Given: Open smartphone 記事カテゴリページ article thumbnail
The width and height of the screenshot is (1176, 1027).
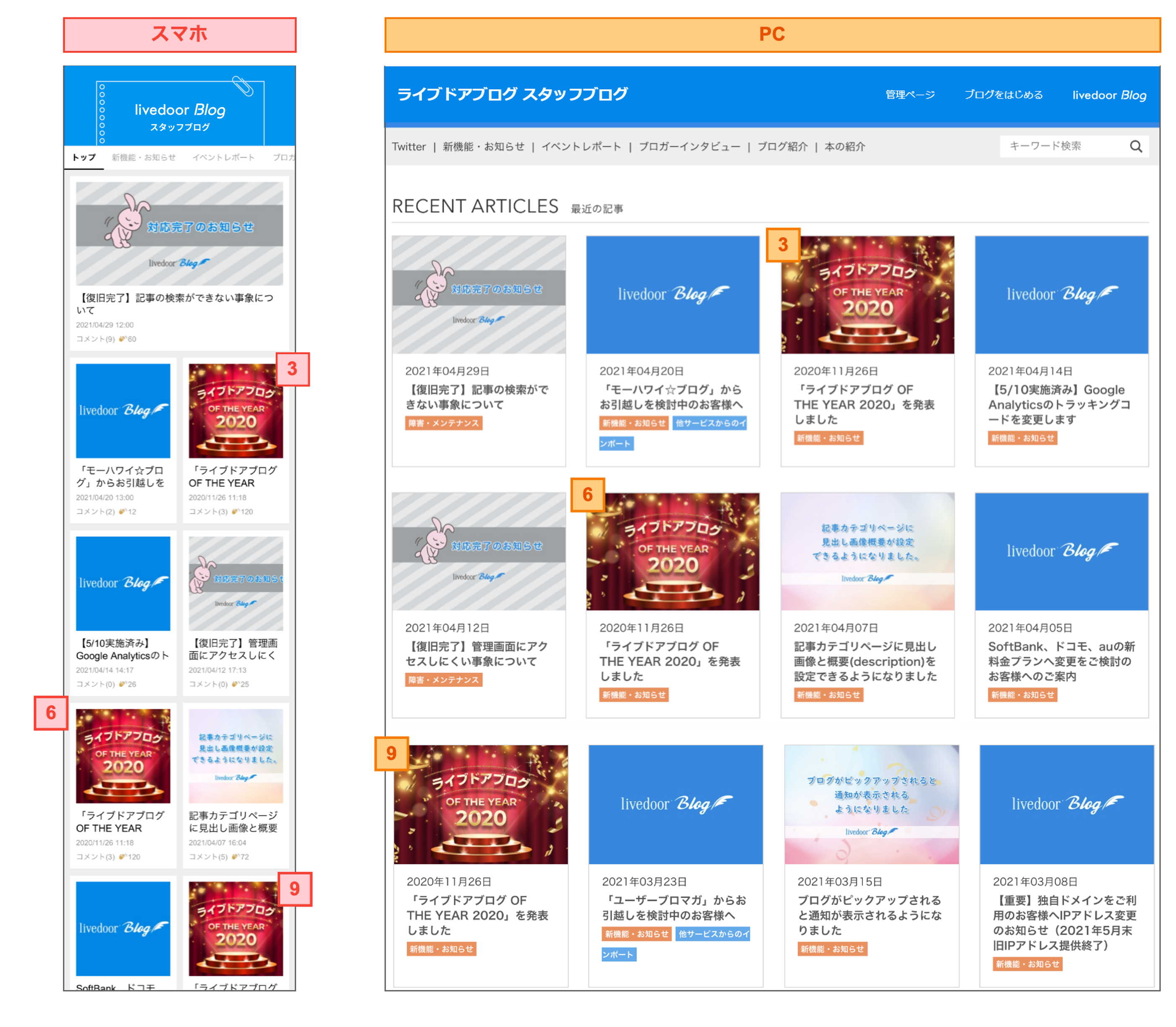Looking at the screenshot, I should (x=236, y=756).
